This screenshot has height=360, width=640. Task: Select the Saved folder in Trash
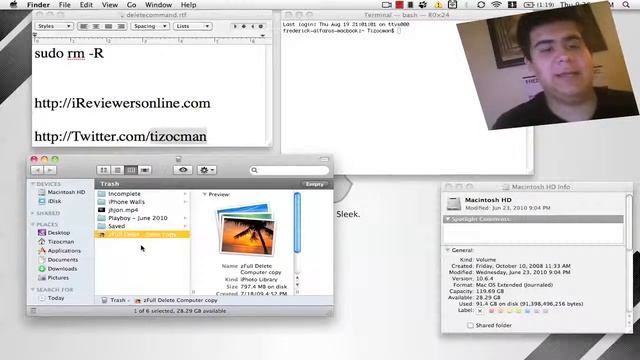point(142,226)
